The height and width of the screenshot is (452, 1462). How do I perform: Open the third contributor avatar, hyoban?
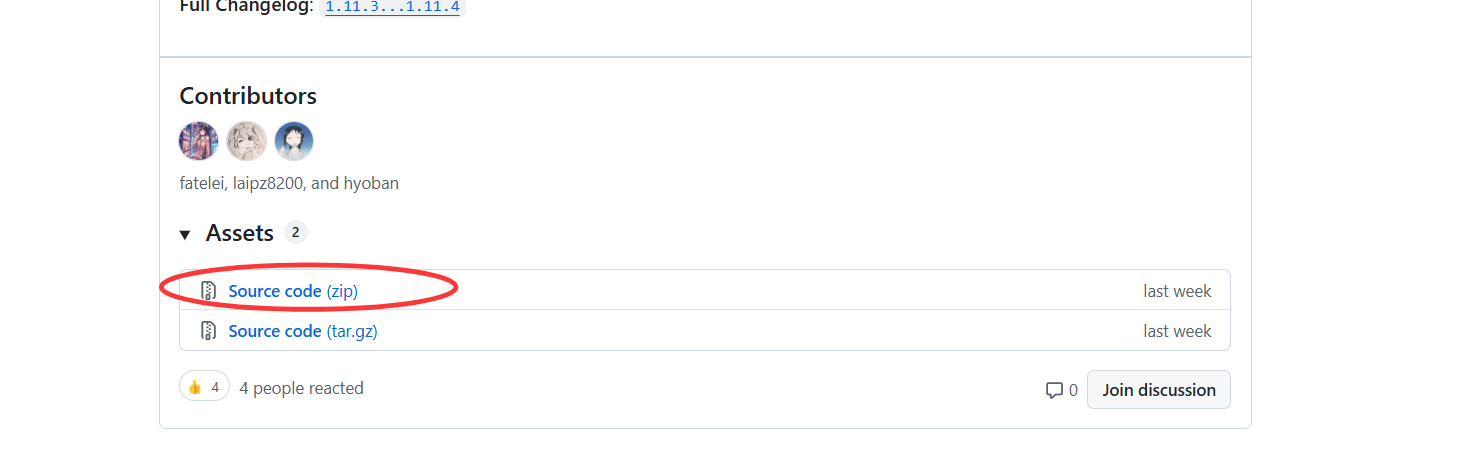pyautogui.click(x=294, y=141)
